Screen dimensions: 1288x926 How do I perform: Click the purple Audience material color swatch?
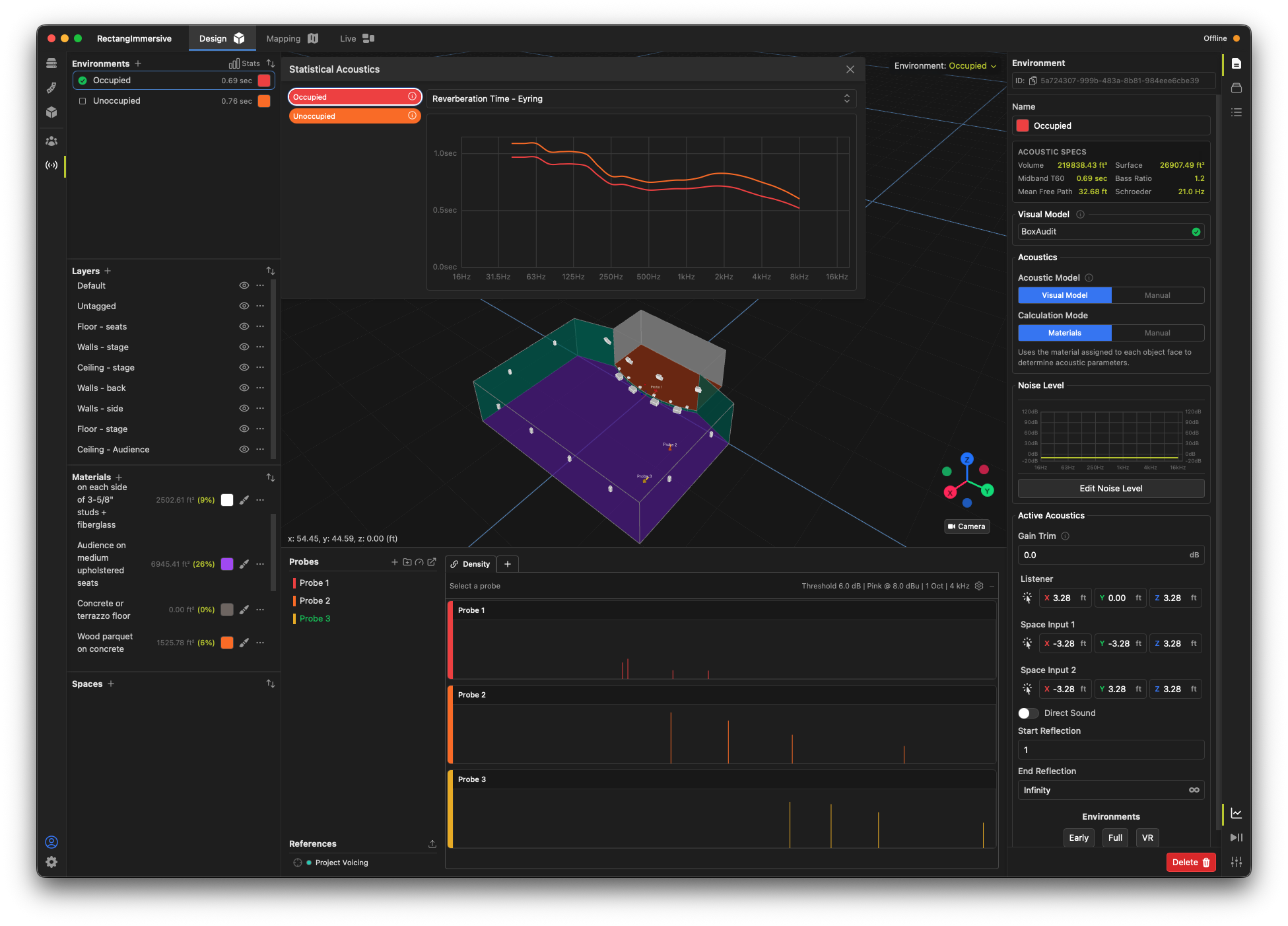pos(227,564)
